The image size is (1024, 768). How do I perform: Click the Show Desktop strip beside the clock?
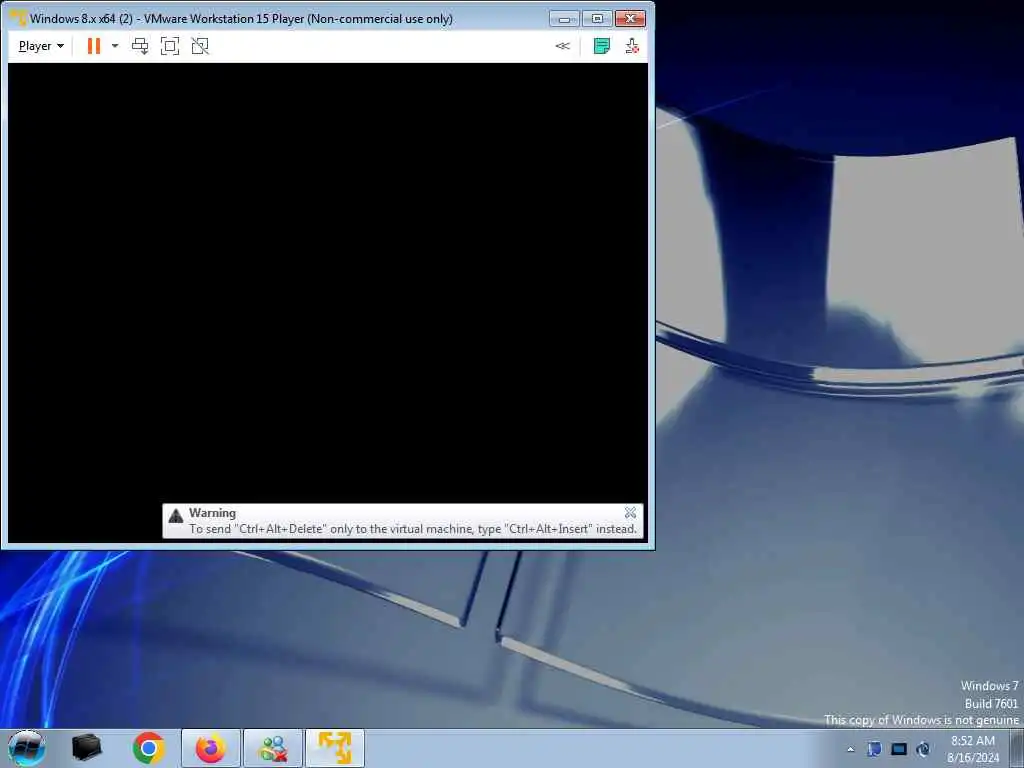(1016, 749)
